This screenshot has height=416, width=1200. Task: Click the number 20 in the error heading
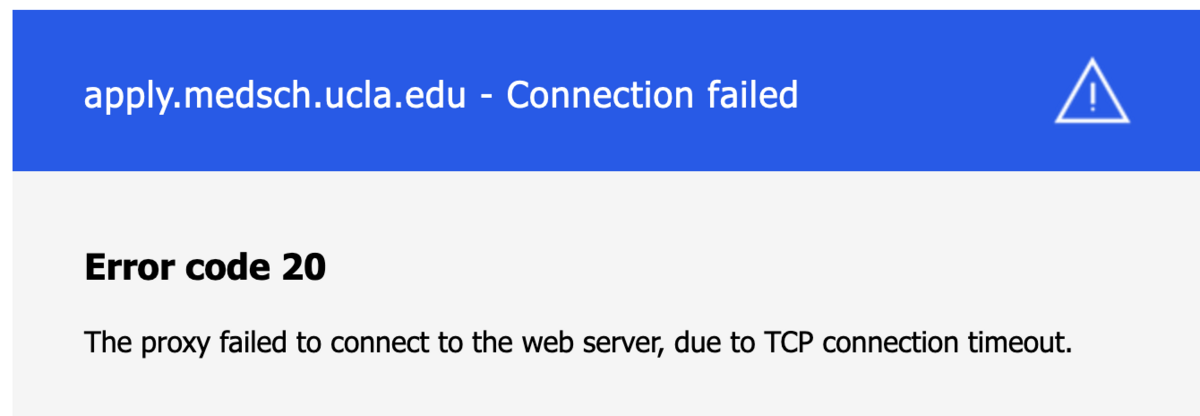point(305,268)
